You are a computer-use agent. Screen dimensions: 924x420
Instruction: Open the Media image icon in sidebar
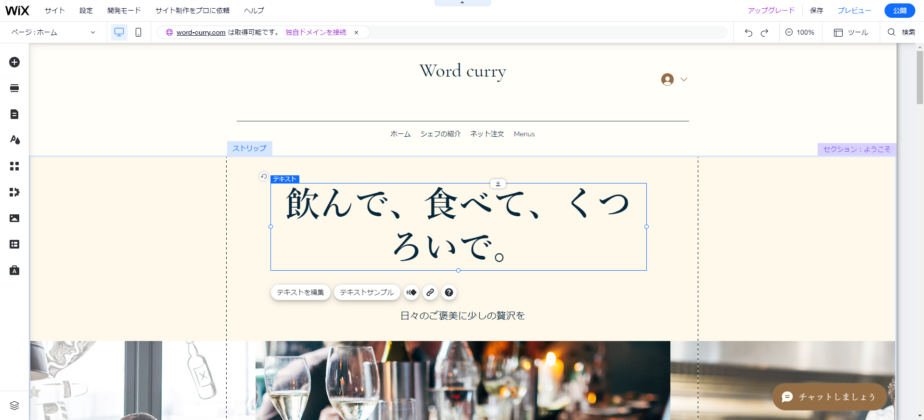click(15, 218)
